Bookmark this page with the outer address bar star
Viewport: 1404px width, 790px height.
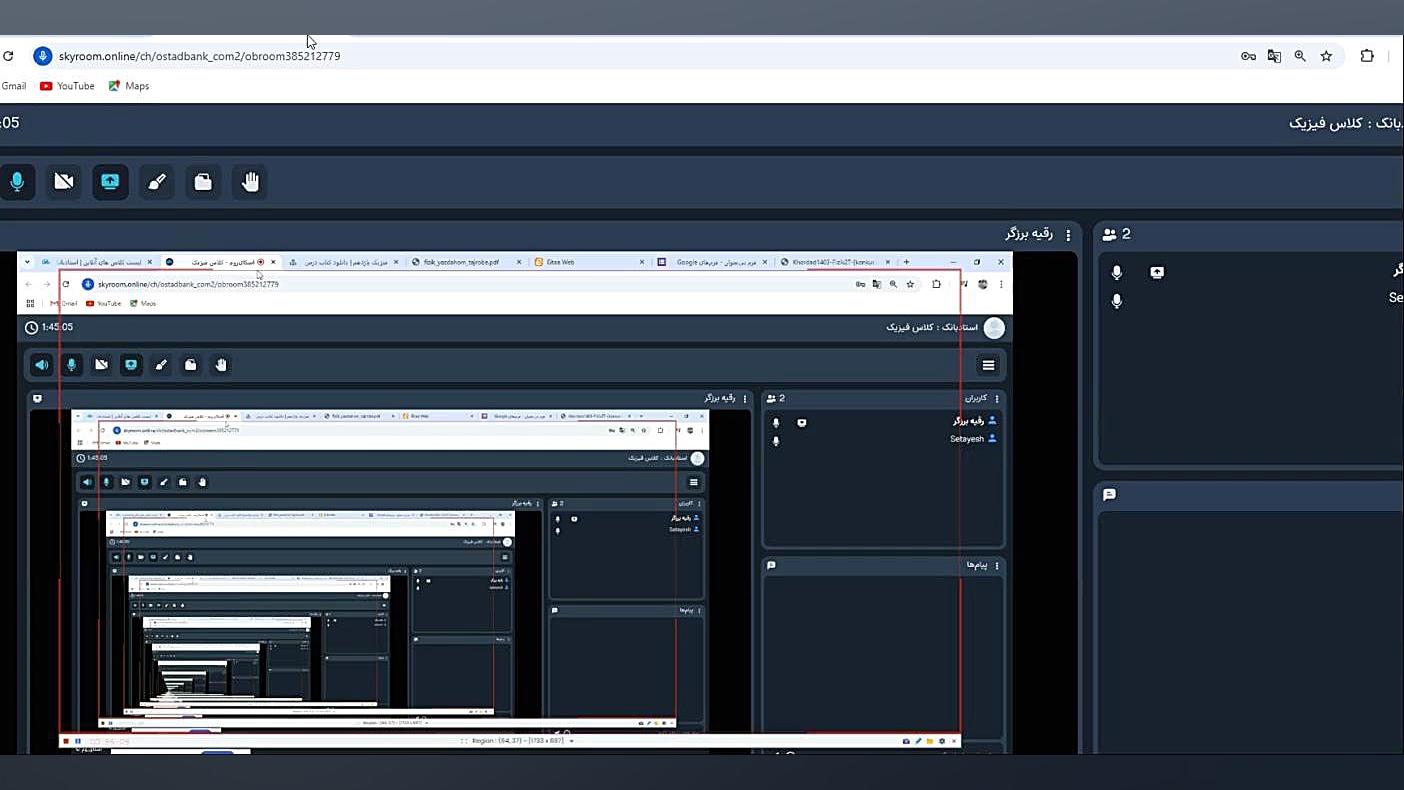pos(1326,56)
